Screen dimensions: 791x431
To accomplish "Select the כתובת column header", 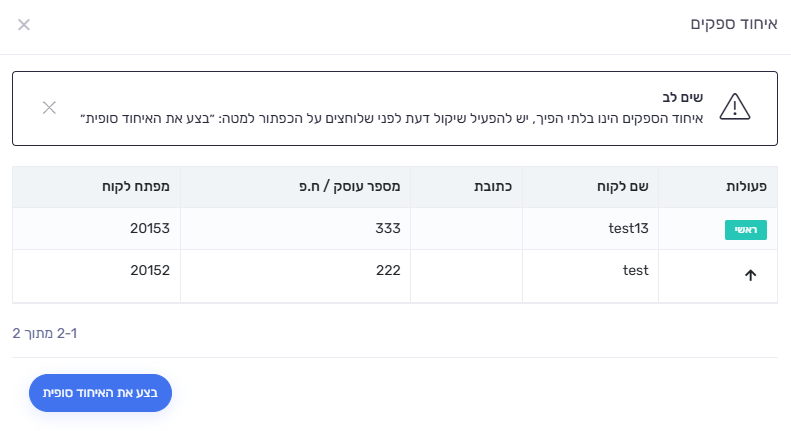I will tap(493, 186).
